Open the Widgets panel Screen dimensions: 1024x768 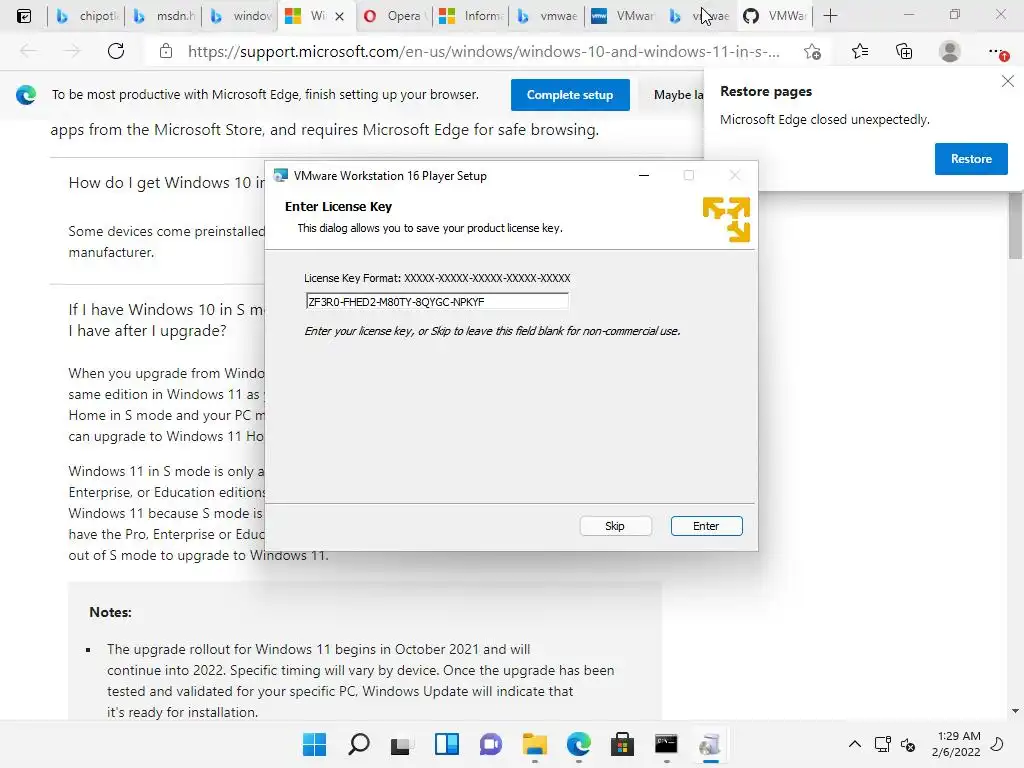[447, 744]
